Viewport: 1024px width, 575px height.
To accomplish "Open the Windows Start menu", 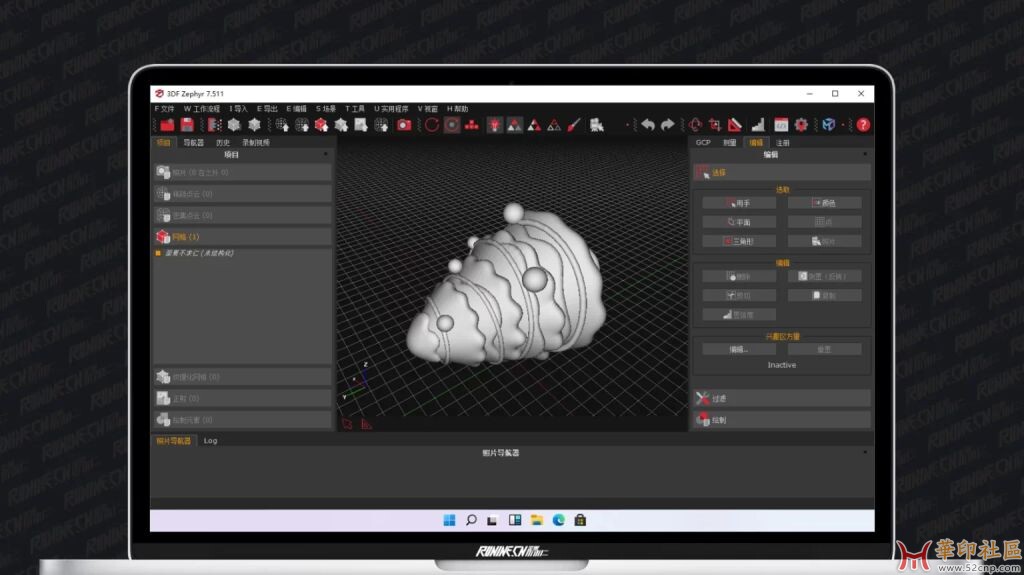I will [x=449, y=520].
